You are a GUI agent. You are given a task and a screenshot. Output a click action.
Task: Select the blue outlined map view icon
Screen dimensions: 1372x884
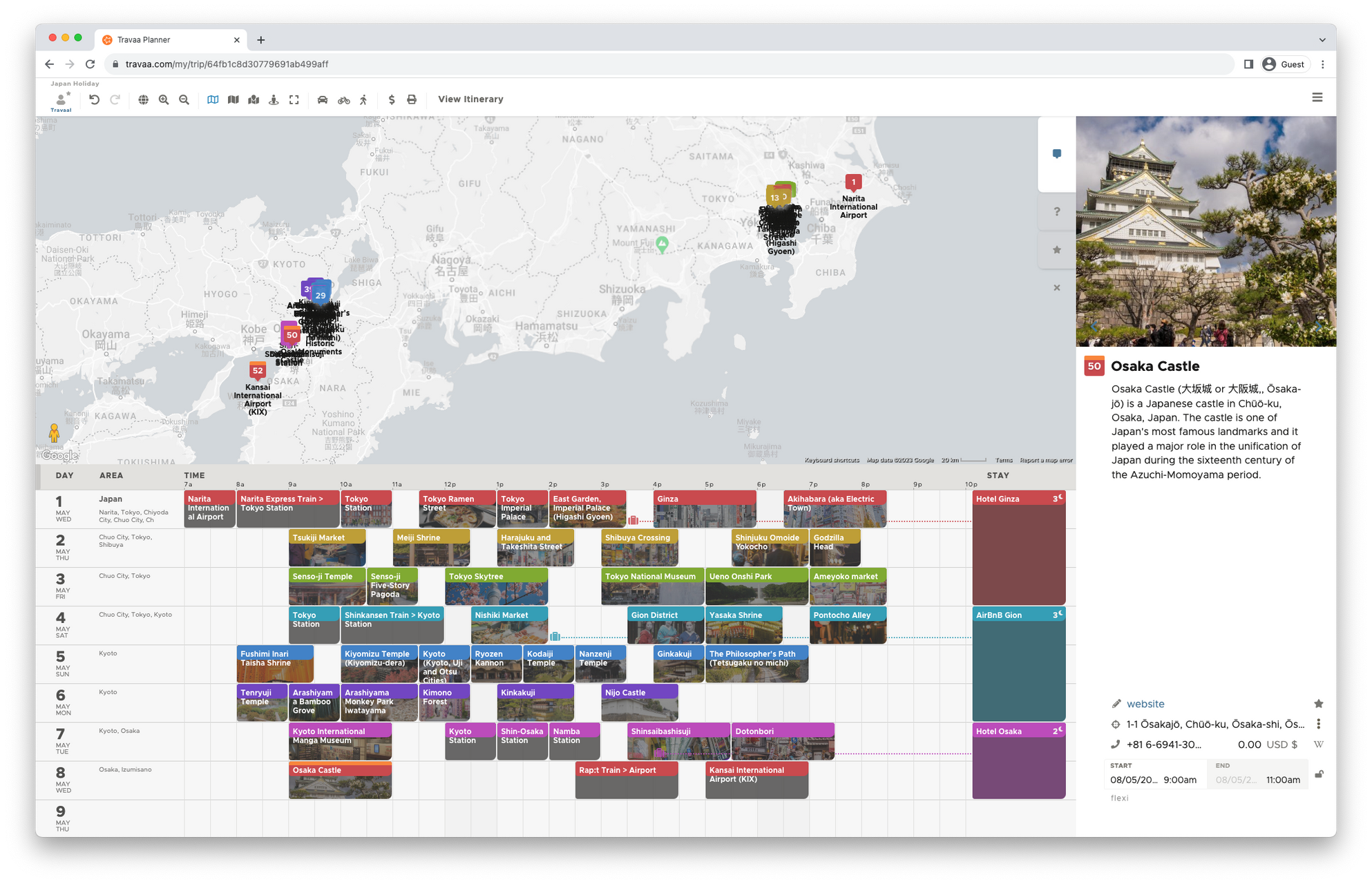point(213,99)
